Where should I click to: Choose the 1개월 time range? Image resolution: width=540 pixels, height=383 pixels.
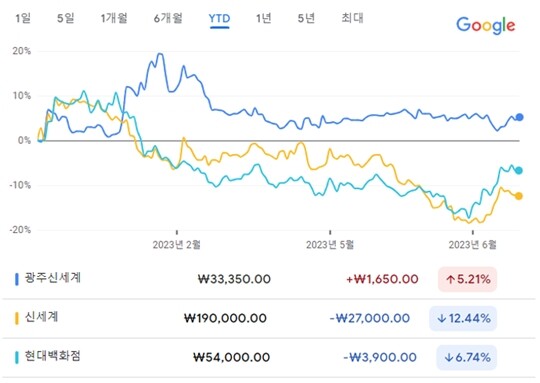click(114, 18)
